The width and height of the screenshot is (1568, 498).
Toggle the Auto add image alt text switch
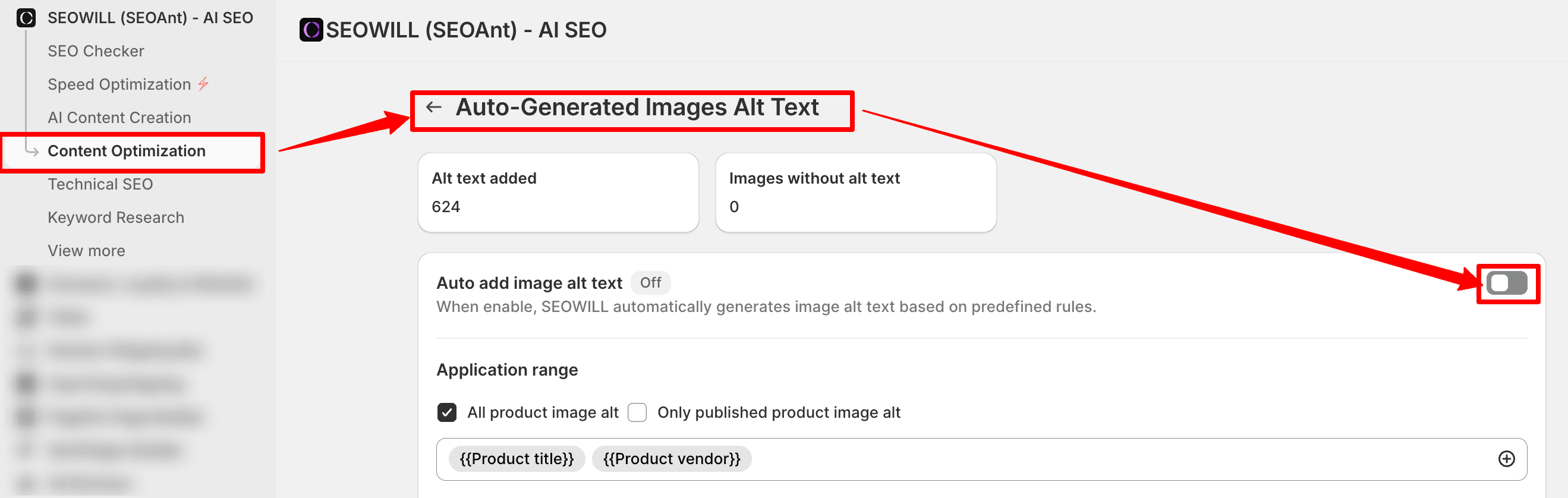[1507, 283]
